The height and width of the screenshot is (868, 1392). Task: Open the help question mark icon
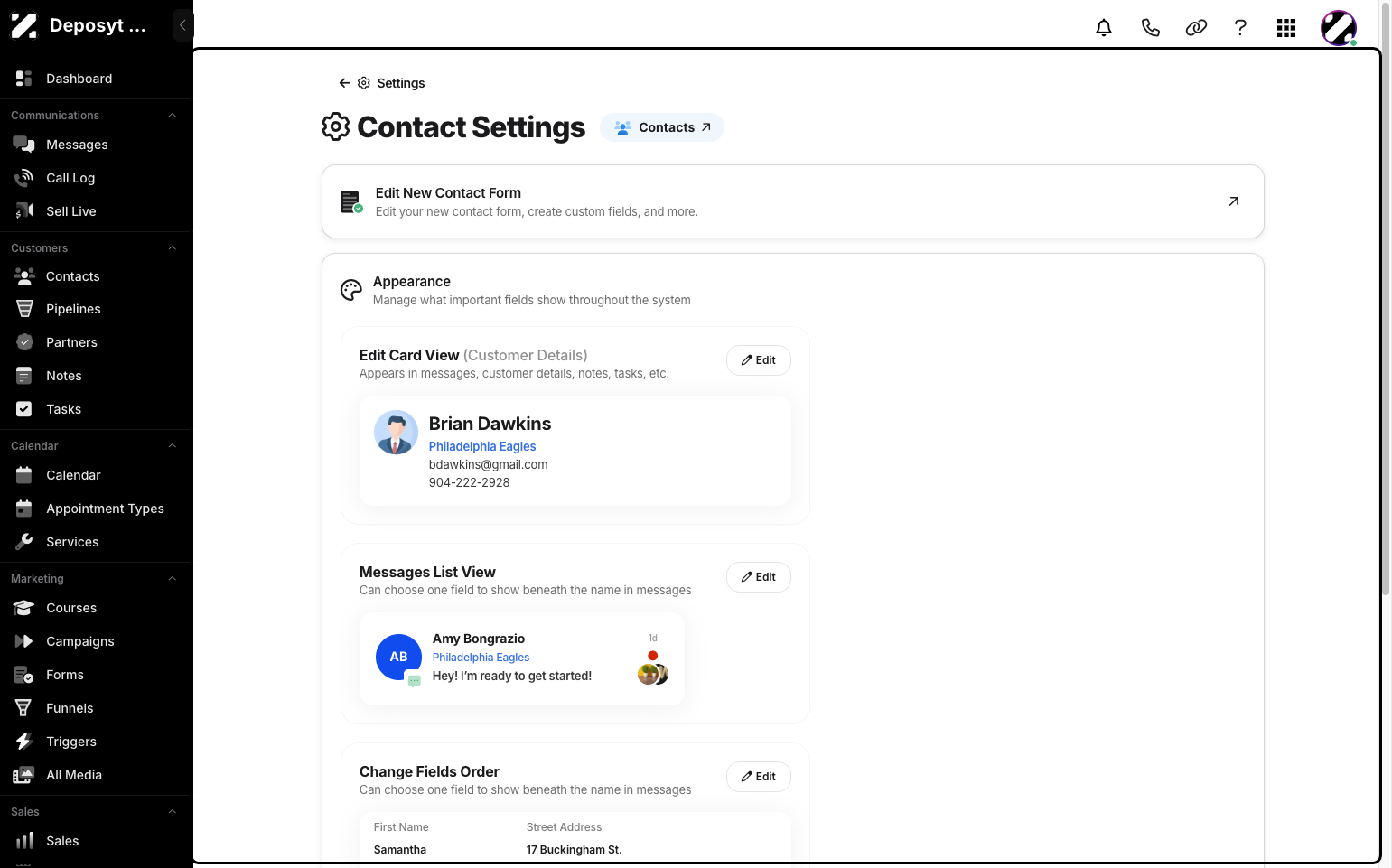[1240, 28]
